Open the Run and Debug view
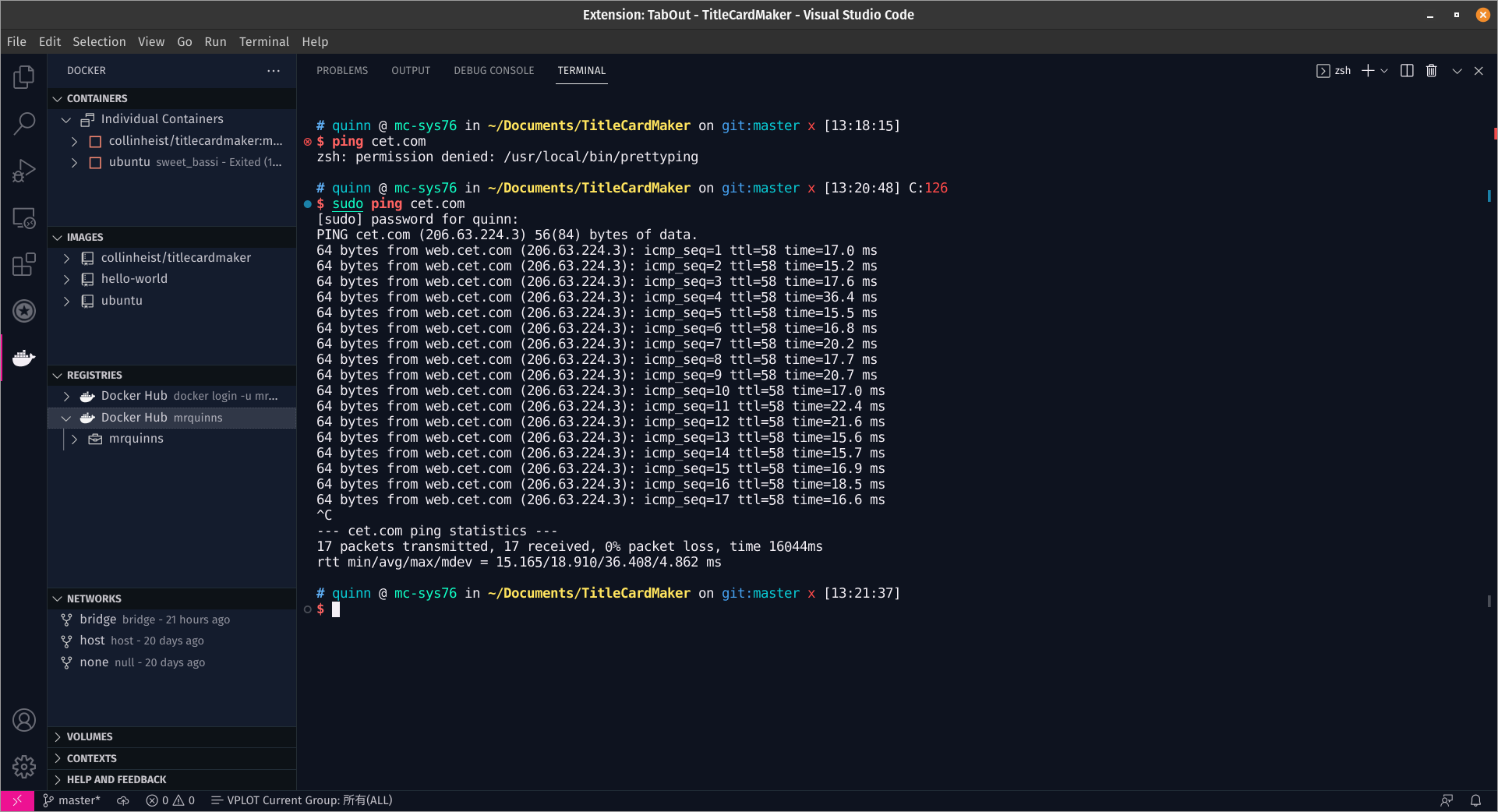The image size is (1498, 812). pyautogui.click(x=24, y=170)
